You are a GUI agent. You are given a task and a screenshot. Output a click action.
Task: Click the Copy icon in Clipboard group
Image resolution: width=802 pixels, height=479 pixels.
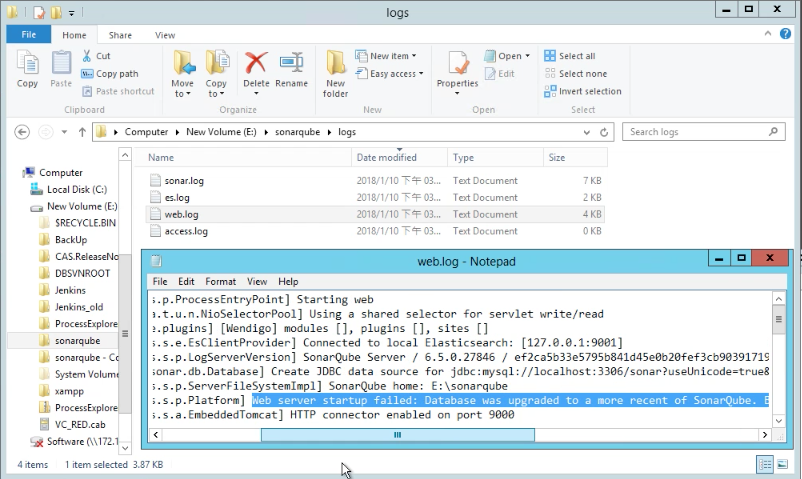click(27, 62)
